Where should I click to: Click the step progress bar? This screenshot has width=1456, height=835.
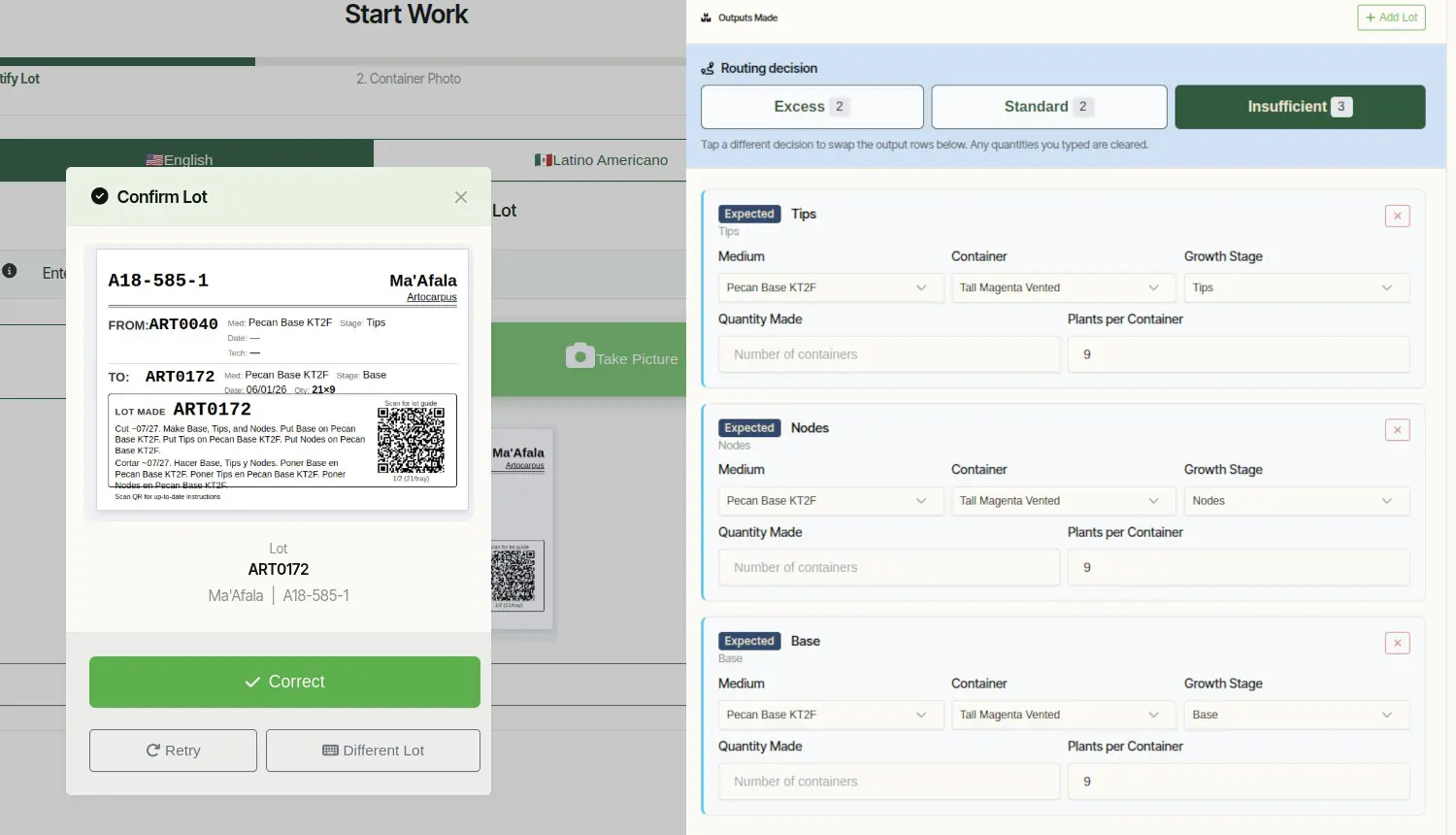343,61
